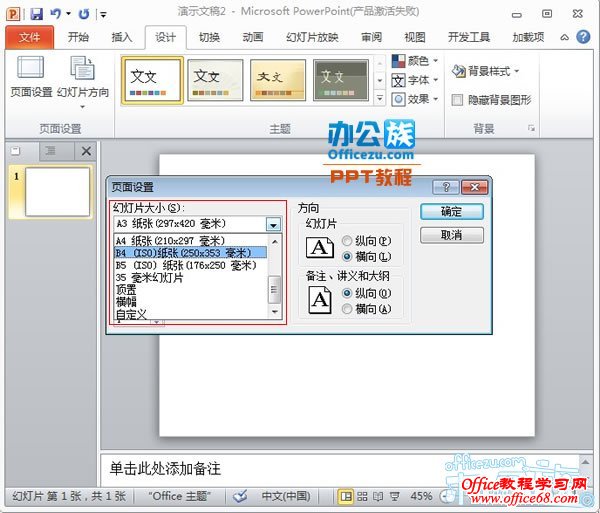Viewport: 600px width, 513px height.
Task: Go to the next row of the themes gallery
Action: tap(380, 80)
